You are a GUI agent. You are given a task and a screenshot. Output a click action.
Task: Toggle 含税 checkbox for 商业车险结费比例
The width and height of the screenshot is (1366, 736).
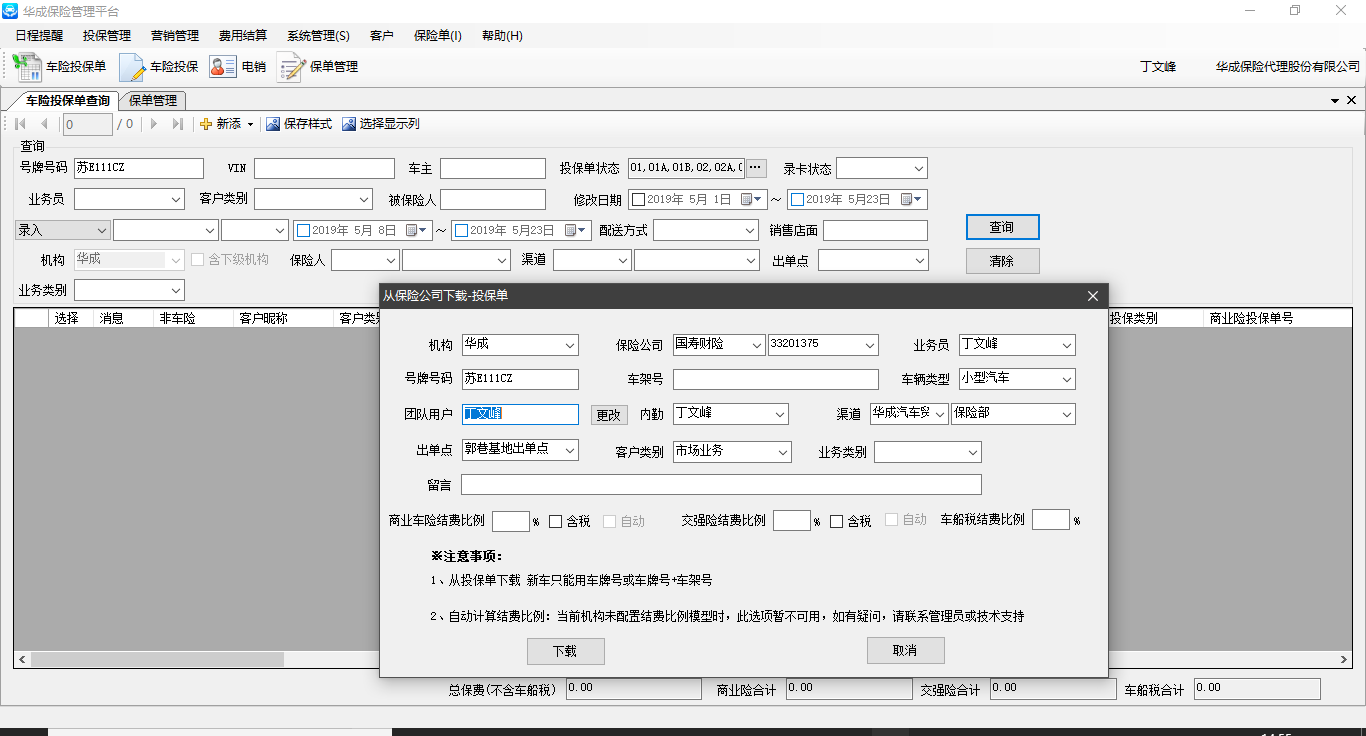click(x=556, y=521)
